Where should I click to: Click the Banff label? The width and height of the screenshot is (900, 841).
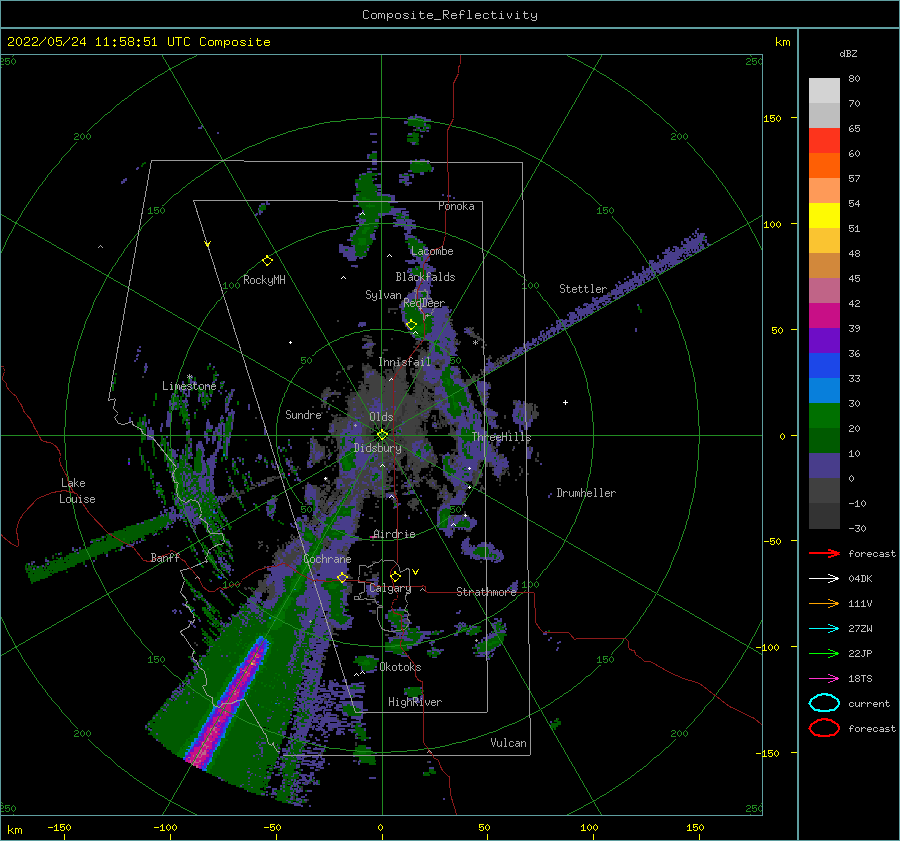click(x=165, y=557)
